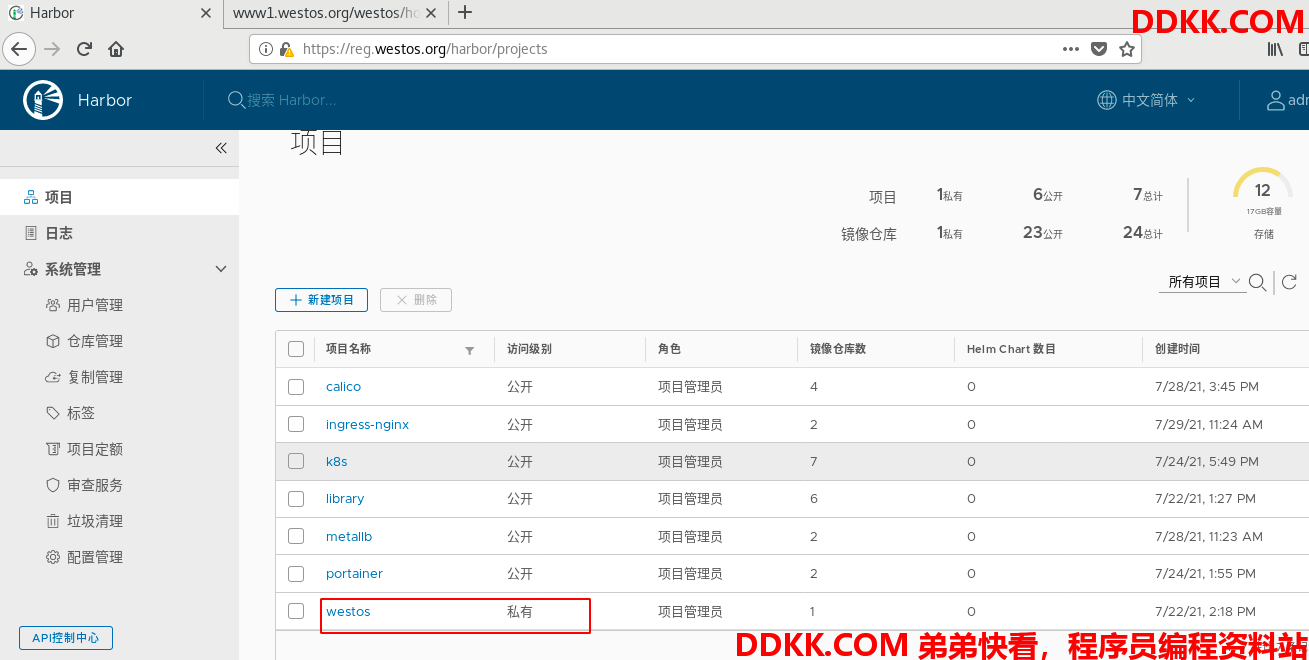The image size is (1309, 660).
Task: Go back in browser history
Action: (x=19, y=48)
